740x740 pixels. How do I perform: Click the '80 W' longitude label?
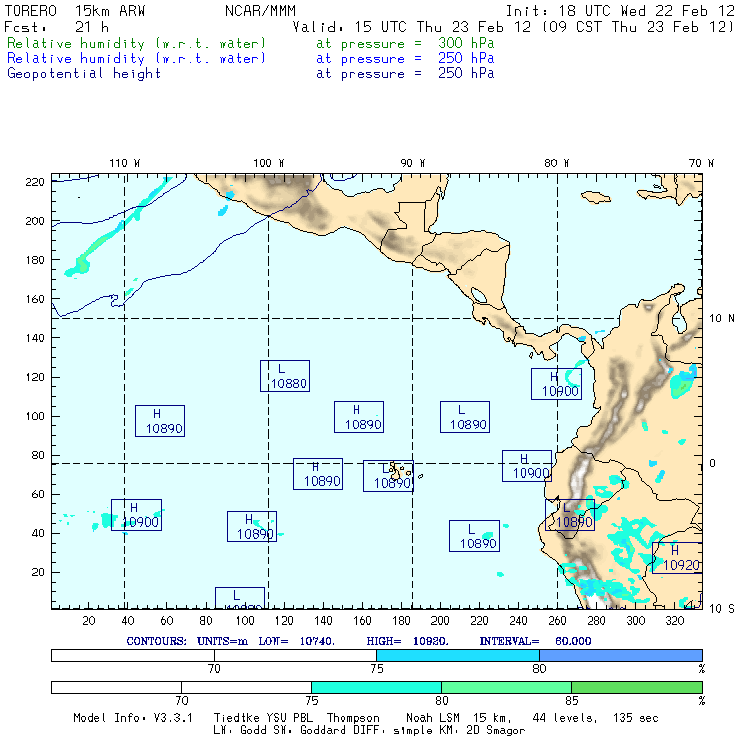click(556, 163)
